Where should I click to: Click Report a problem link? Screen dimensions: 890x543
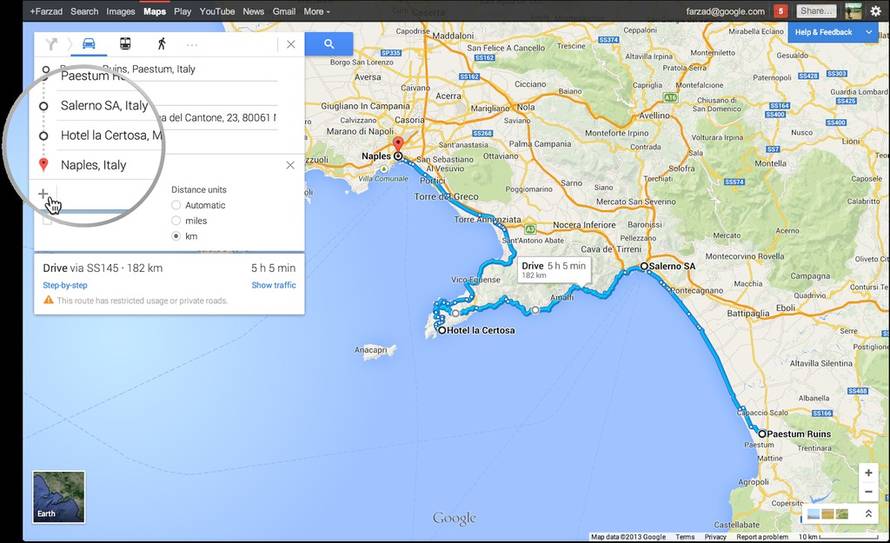click(x=762, y=536)
